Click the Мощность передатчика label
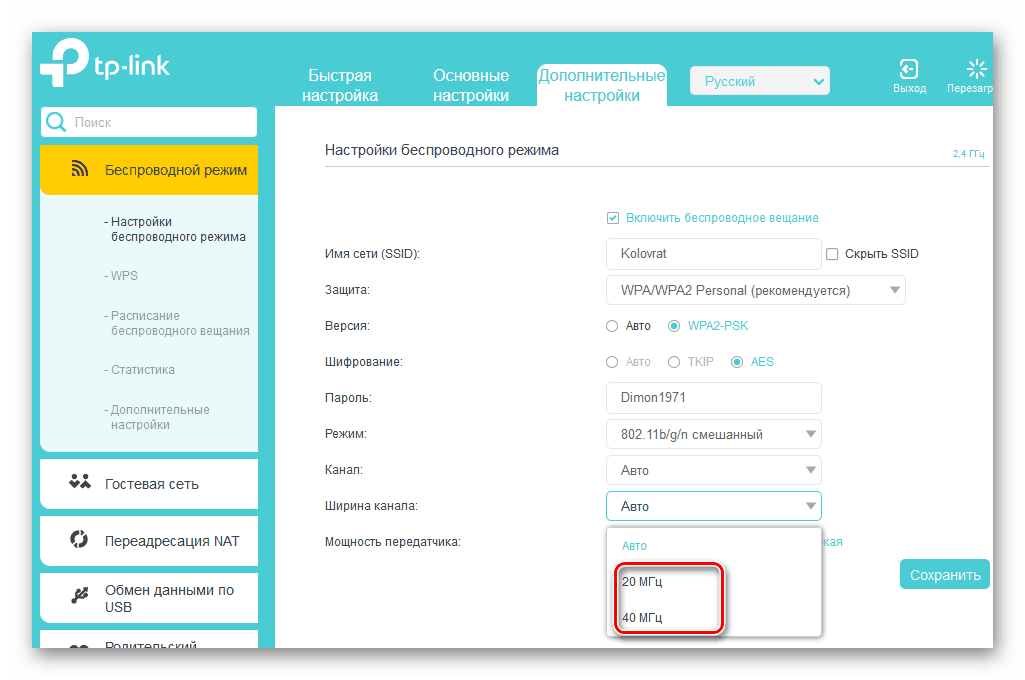This screenshot has height=680, width=1025. pyautogui.click(x=393, y=542)
